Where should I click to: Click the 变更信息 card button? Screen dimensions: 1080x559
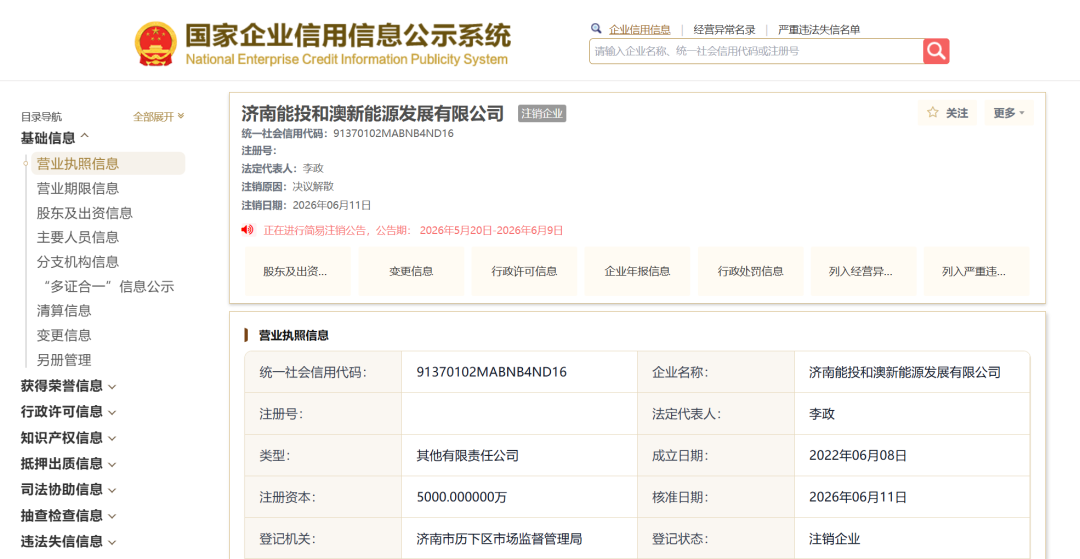point(411,271)
